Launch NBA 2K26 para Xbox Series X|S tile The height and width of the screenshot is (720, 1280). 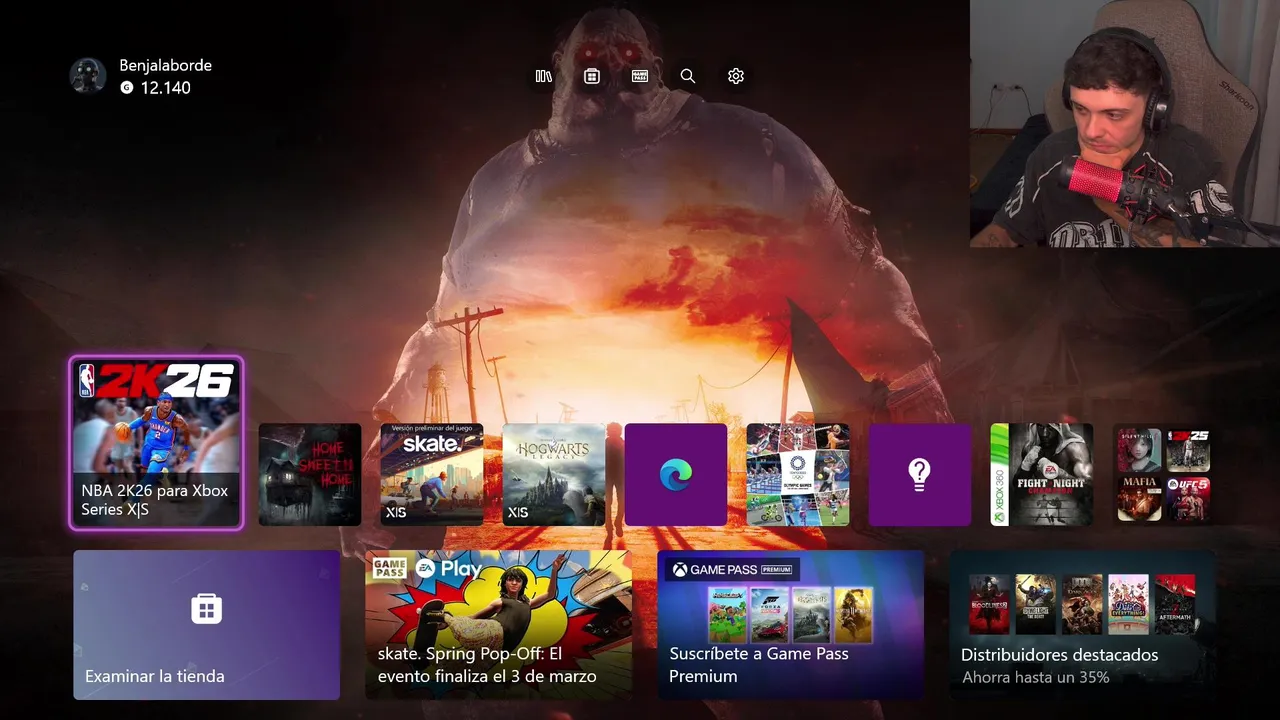point(156,442)
